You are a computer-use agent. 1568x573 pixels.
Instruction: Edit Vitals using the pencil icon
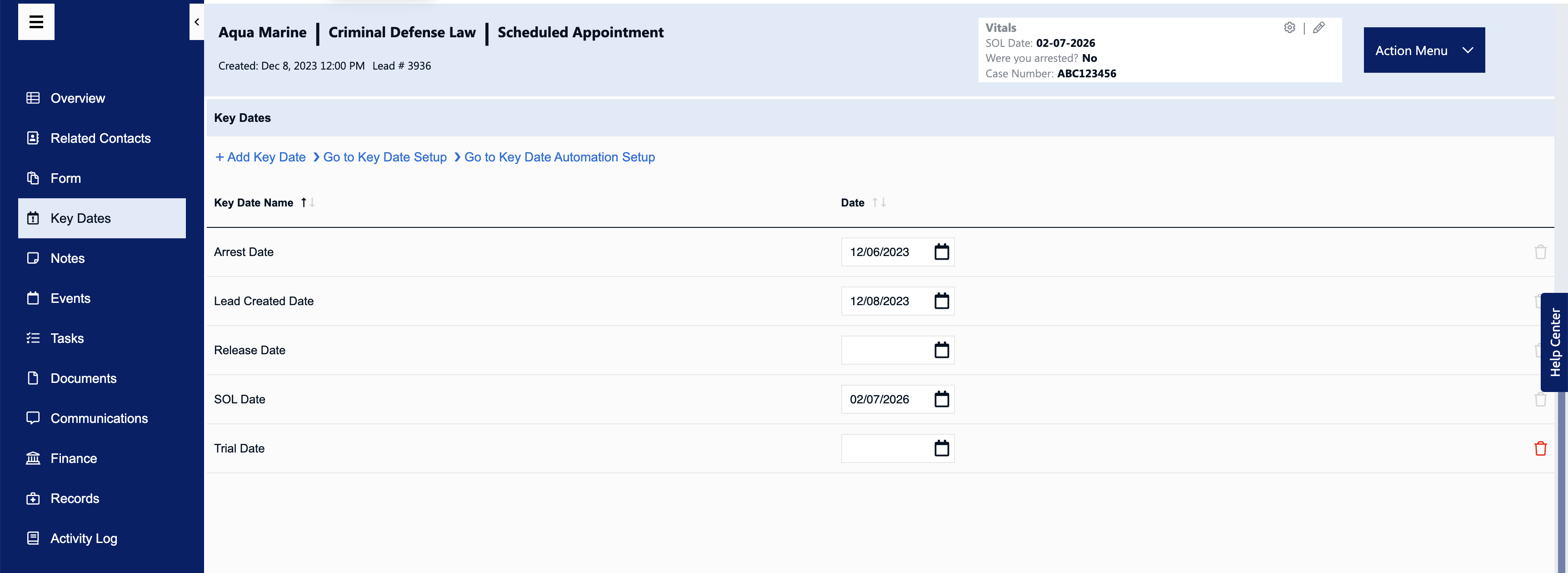pyautogui.click(x=1318, y=27)
